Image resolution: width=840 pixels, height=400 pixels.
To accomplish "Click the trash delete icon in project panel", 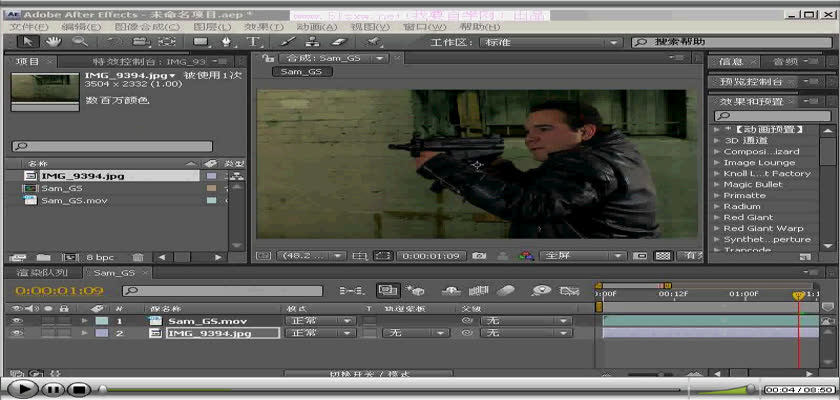I will point(138,258).
